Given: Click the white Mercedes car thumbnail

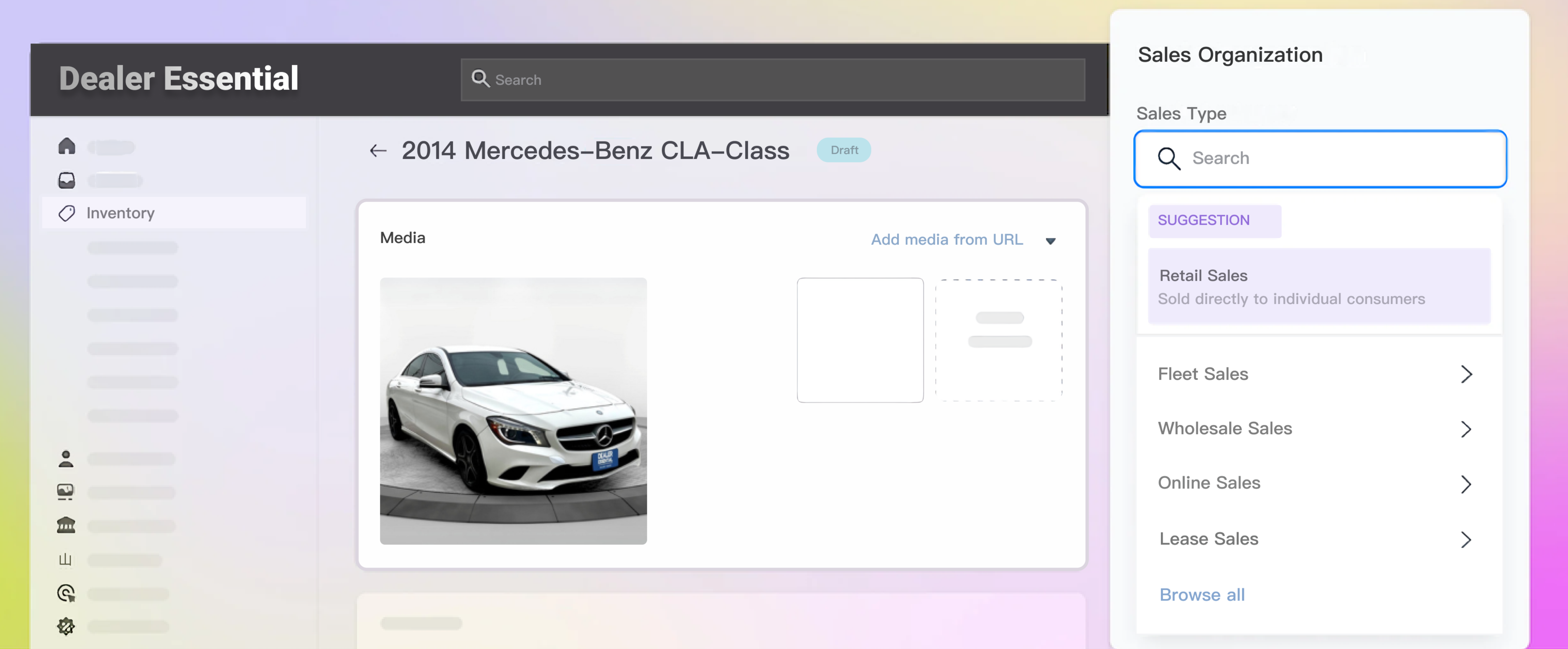Looking at the screenshot, I should (513, 411).
